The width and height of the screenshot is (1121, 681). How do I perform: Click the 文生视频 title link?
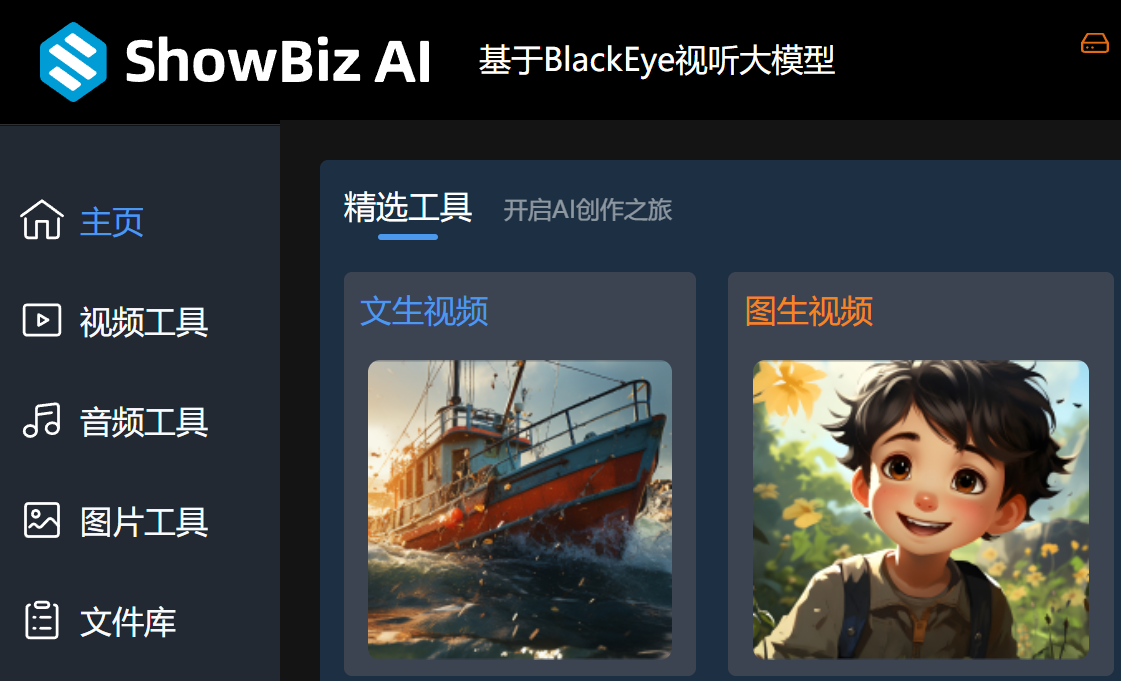coord(425,311)
